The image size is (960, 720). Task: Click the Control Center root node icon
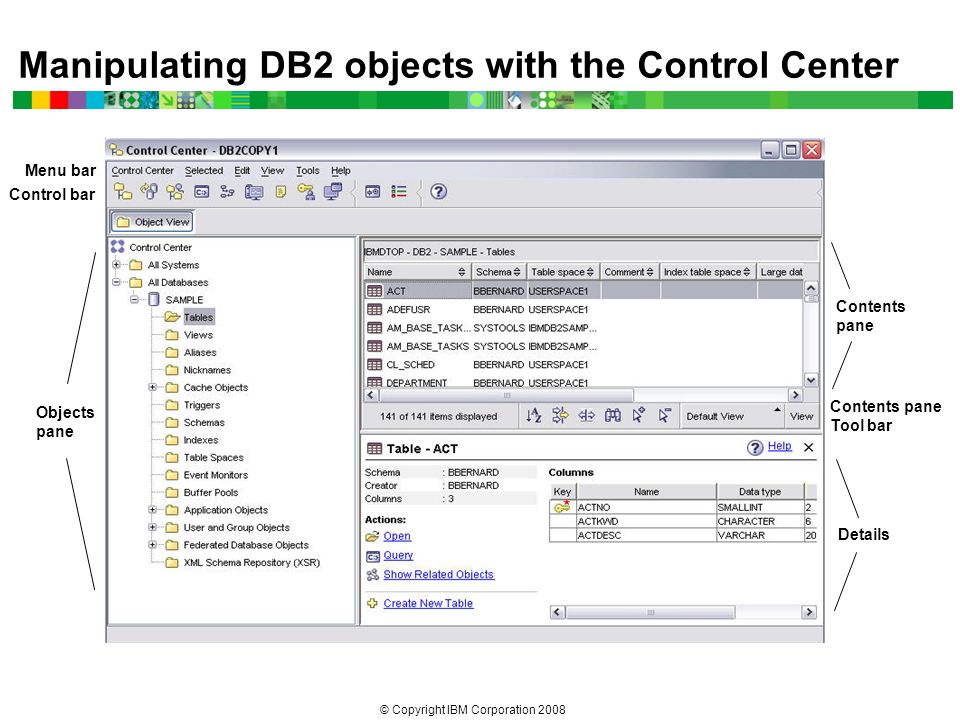[x=118, y=247]
